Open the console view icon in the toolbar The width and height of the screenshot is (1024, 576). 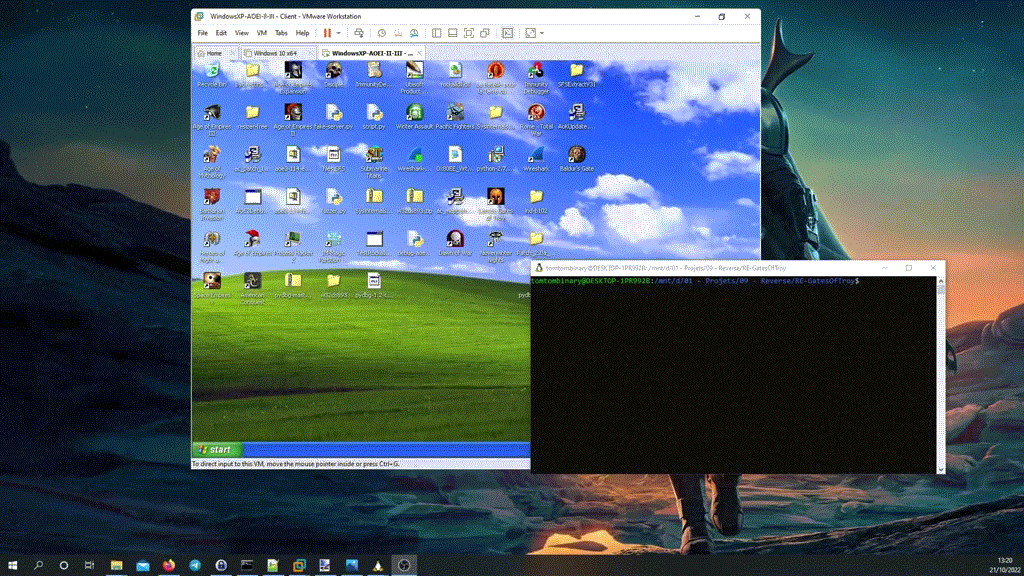[507, 33]
